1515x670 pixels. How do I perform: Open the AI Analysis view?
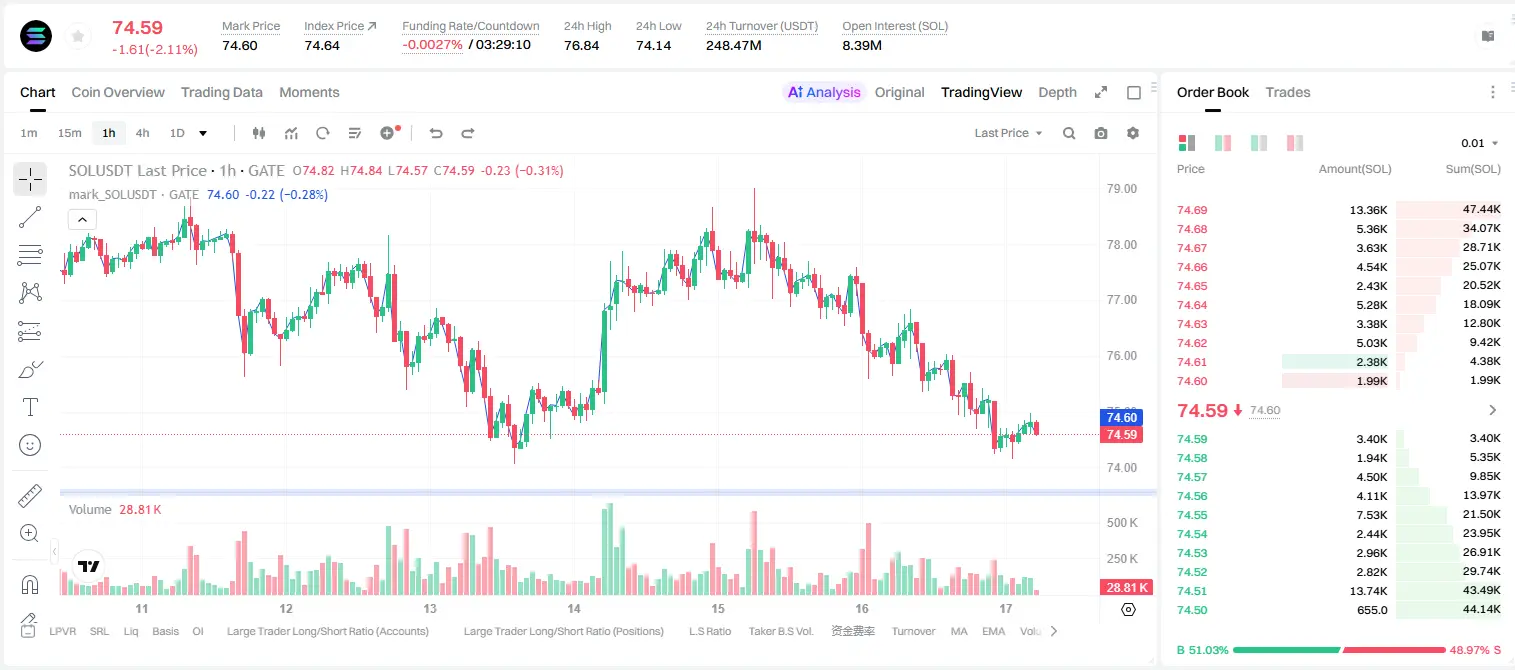(823, 92)
